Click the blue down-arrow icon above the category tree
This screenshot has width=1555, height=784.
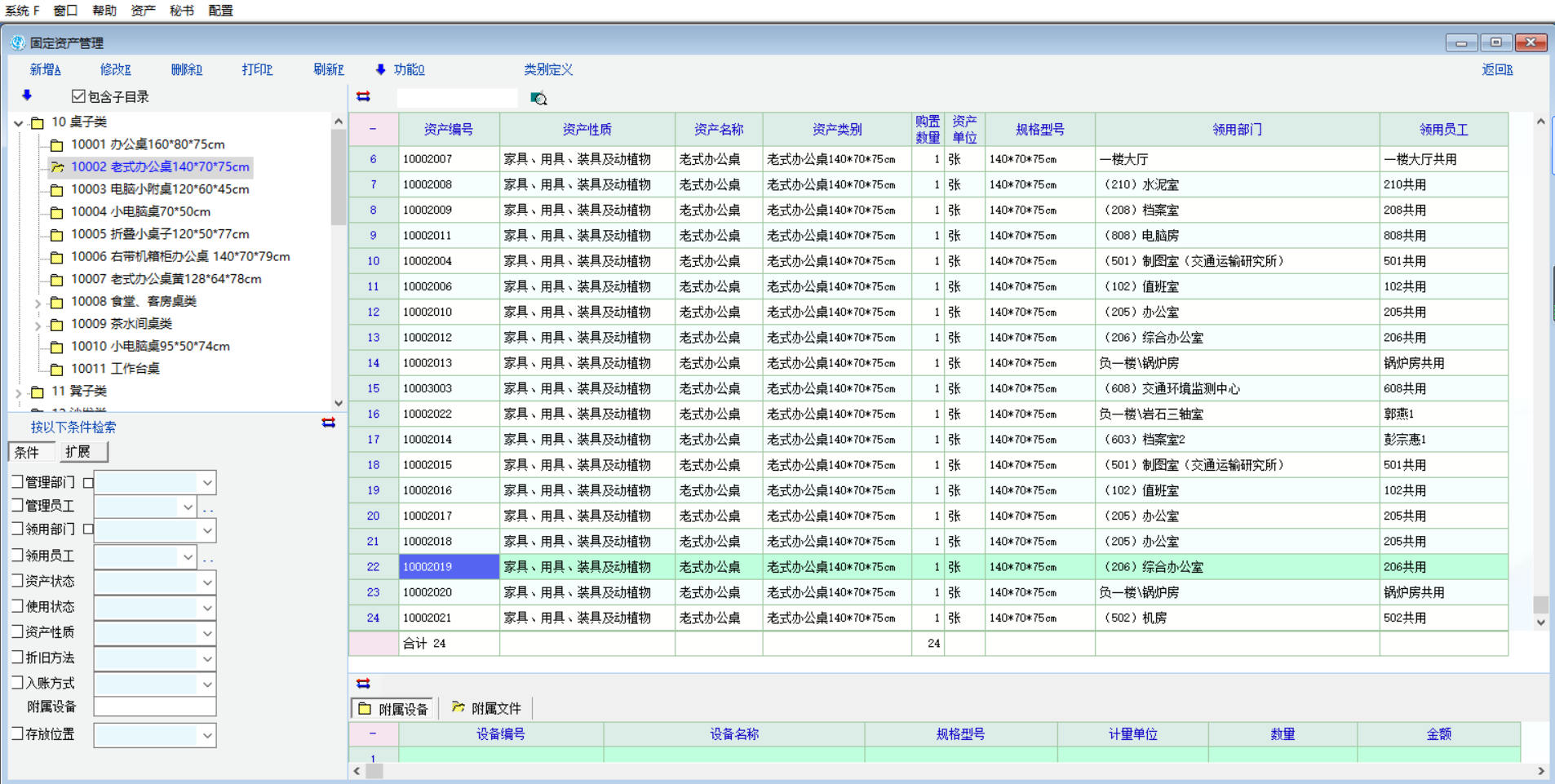(27, 95)
